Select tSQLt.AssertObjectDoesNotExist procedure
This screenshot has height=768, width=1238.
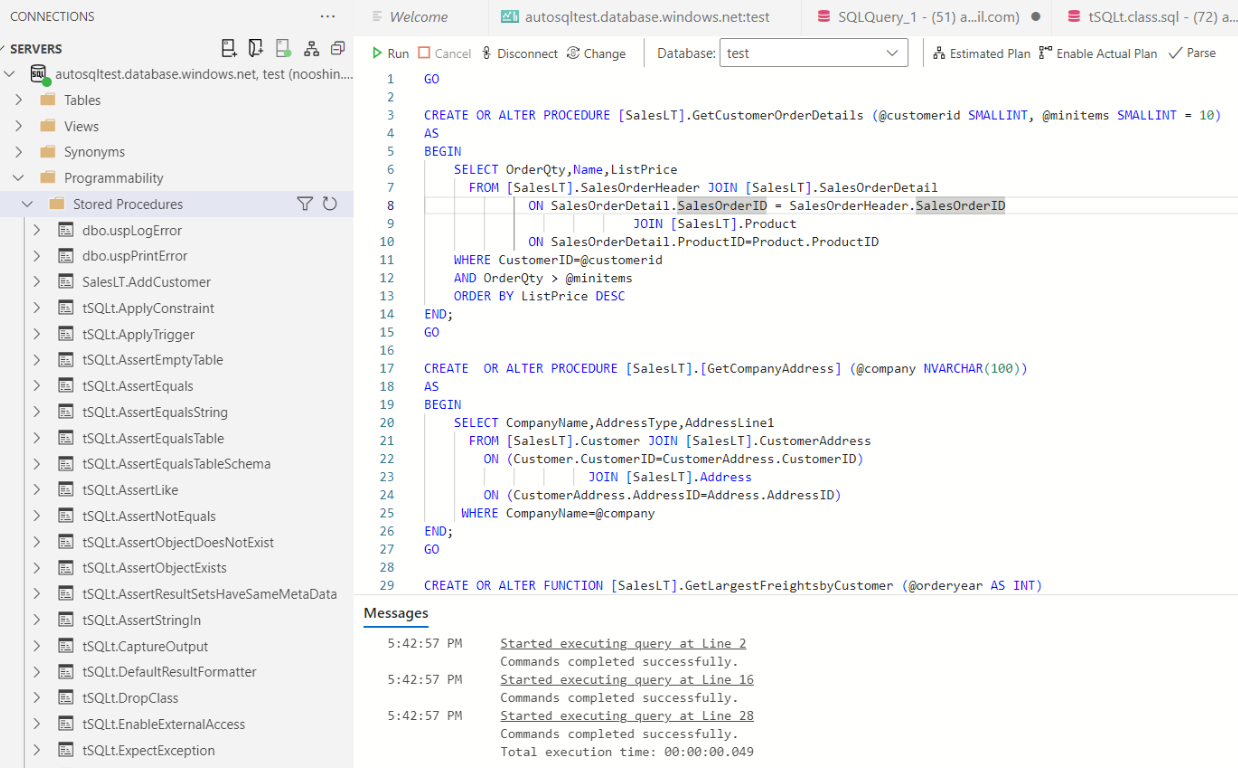tap(176, 542)
